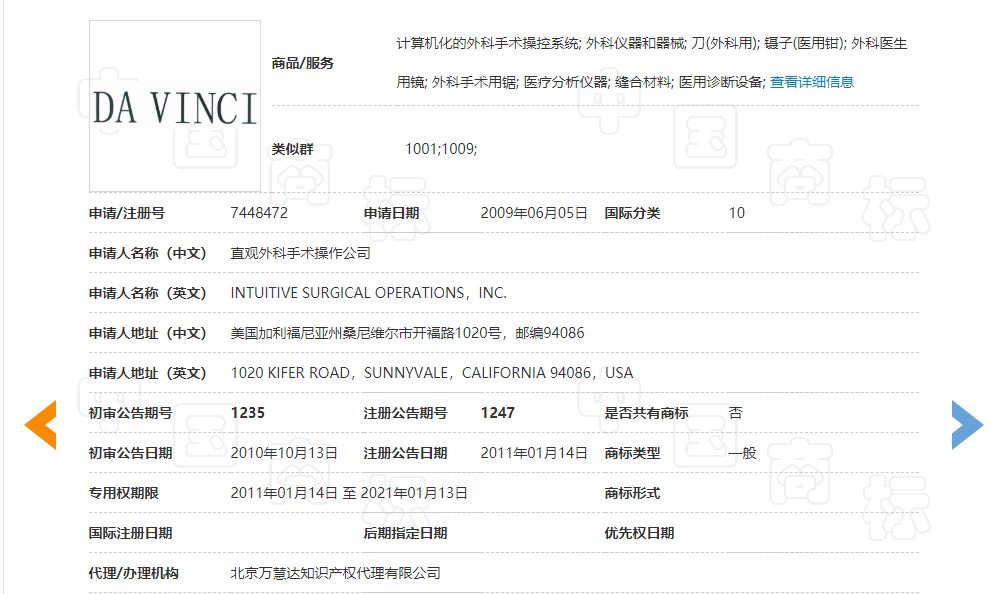Viewport: 1004px width, 594px height.
Task: Click the 优先权日期 label
Action: (639, 533)
